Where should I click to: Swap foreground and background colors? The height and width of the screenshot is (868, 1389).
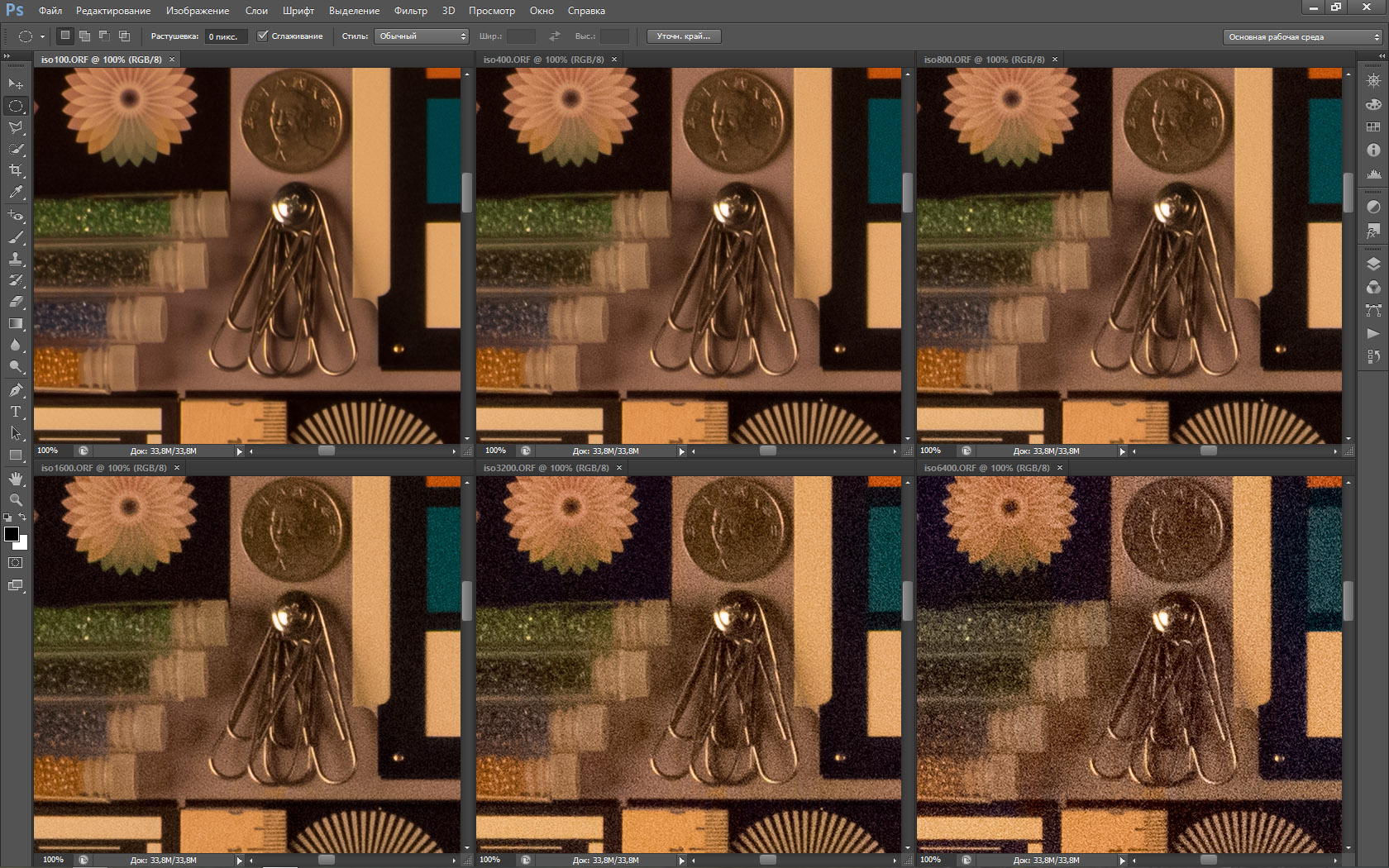[23, 517]
